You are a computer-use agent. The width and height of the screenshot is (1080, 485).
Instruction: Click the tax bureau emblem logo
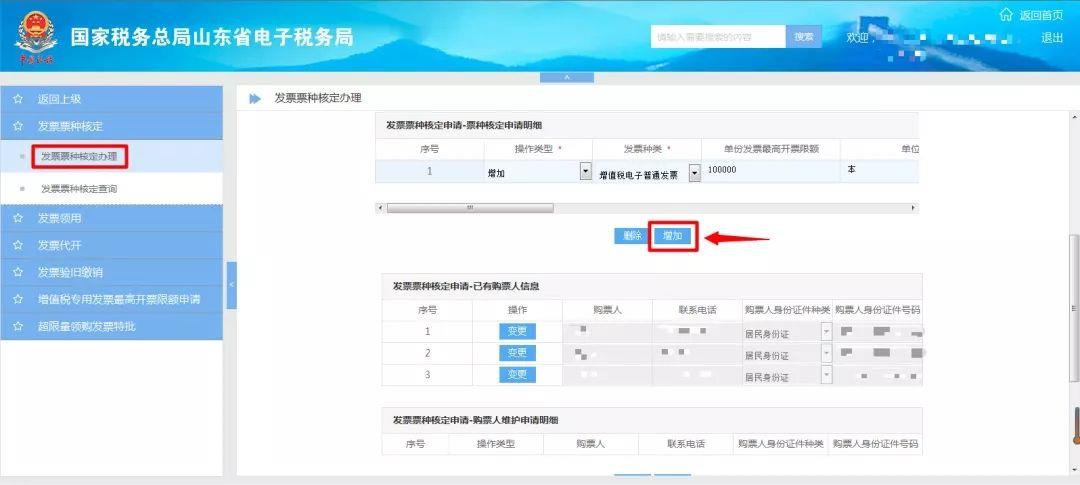click(x=36, y=38)
